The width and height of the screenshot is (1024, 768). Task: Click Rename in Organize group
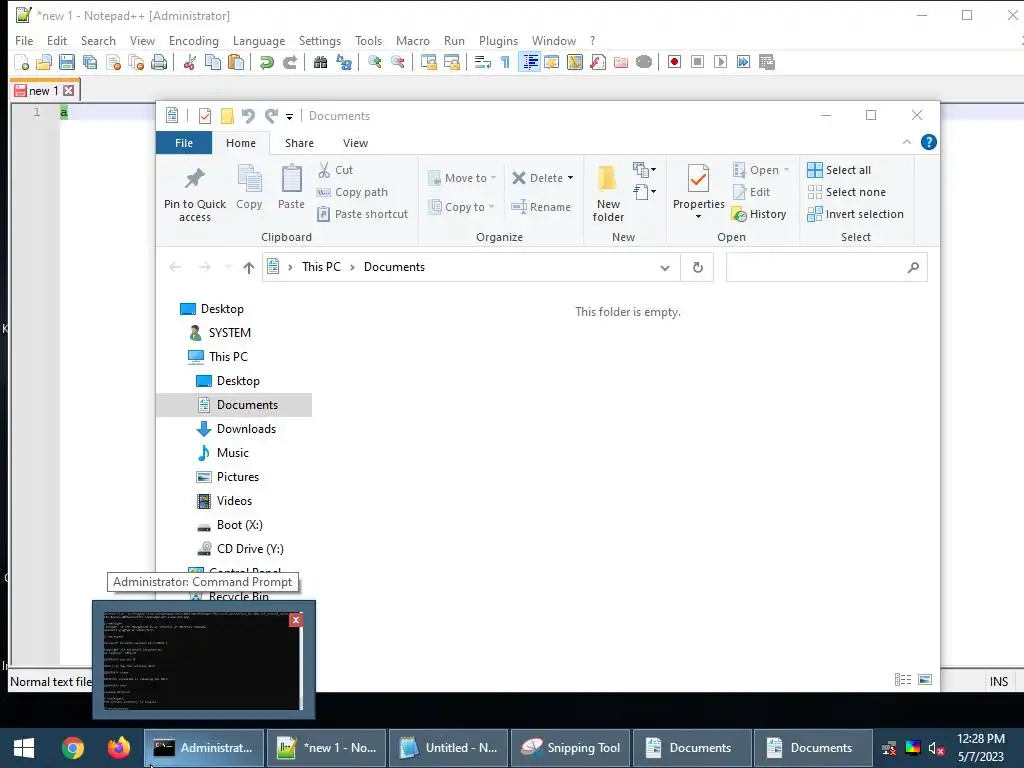pyautogui.click(x=541, y=207)
